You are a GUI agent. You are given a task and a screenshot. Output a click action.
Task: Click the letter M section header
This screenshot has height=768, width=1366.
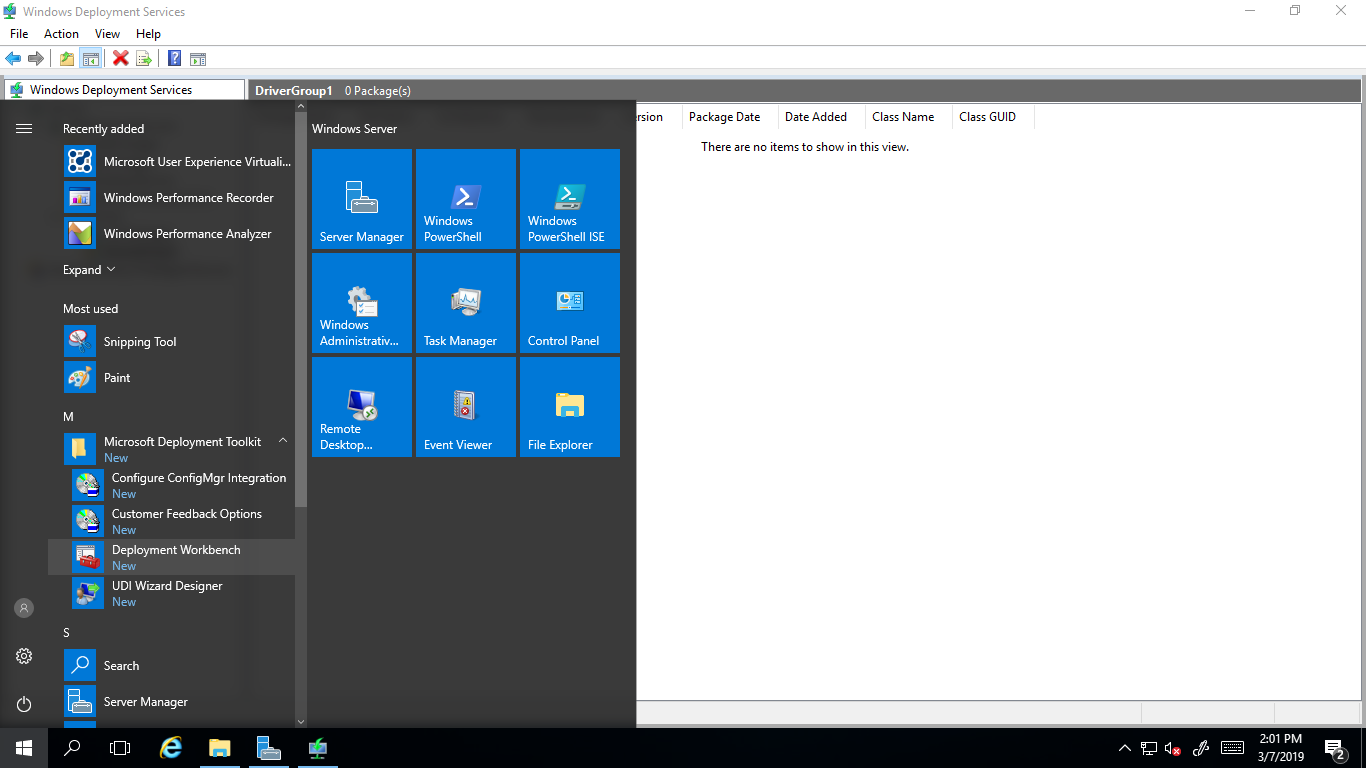(68, 416)
